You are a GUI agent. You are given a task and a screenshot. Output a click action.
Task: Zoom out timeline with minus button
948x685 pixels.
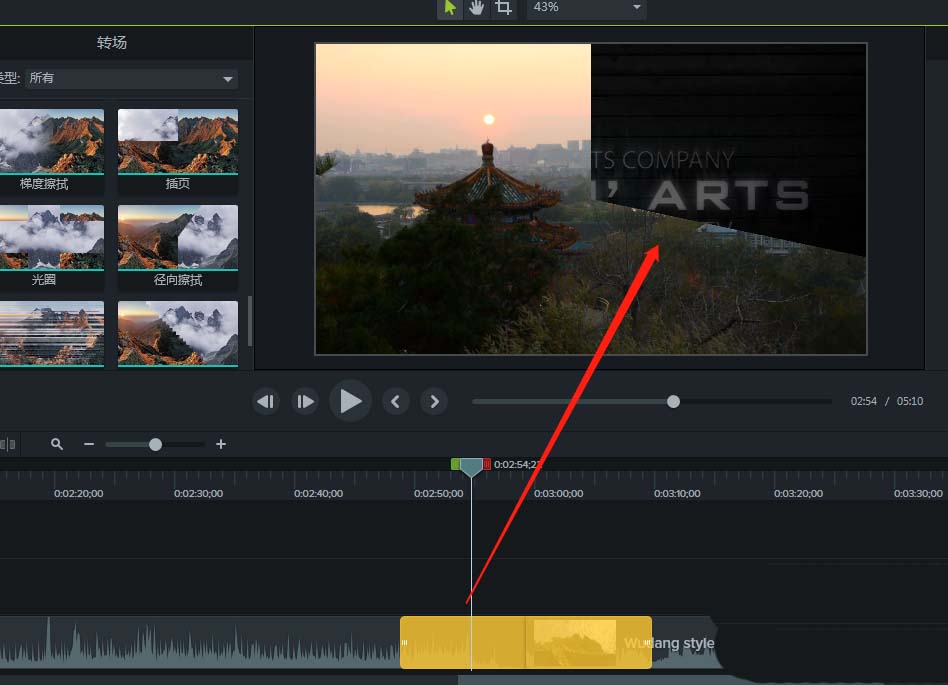89,444
